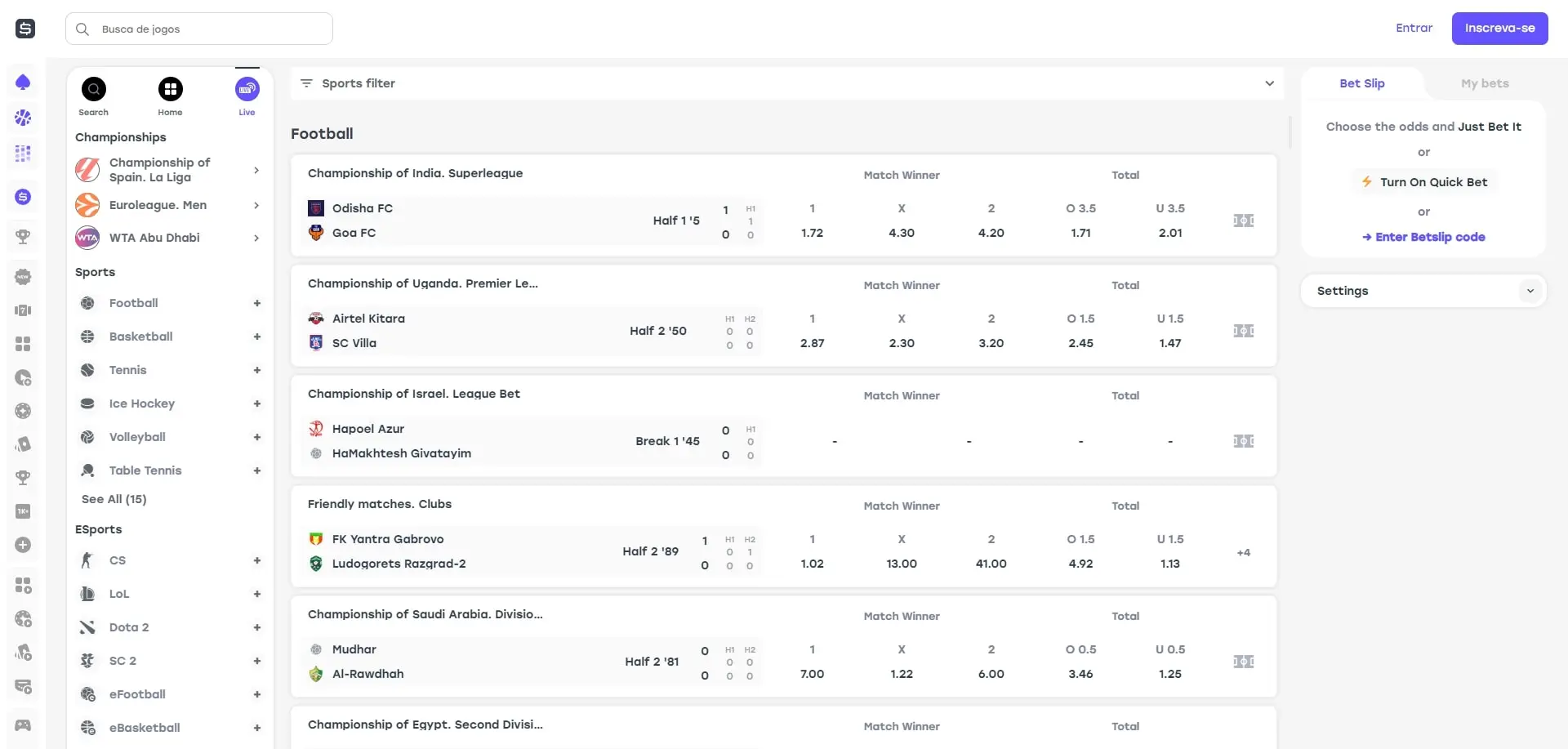Expand the Tennis sport list
Image resolution: width=1568 pixels, height=749 pixels.
click(x=256, y=370)
